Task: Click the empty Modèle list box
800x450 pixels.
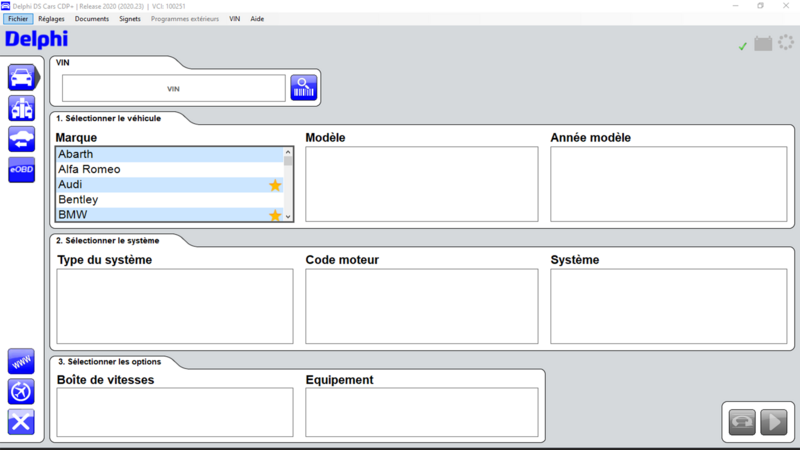Action: [421, 184]
